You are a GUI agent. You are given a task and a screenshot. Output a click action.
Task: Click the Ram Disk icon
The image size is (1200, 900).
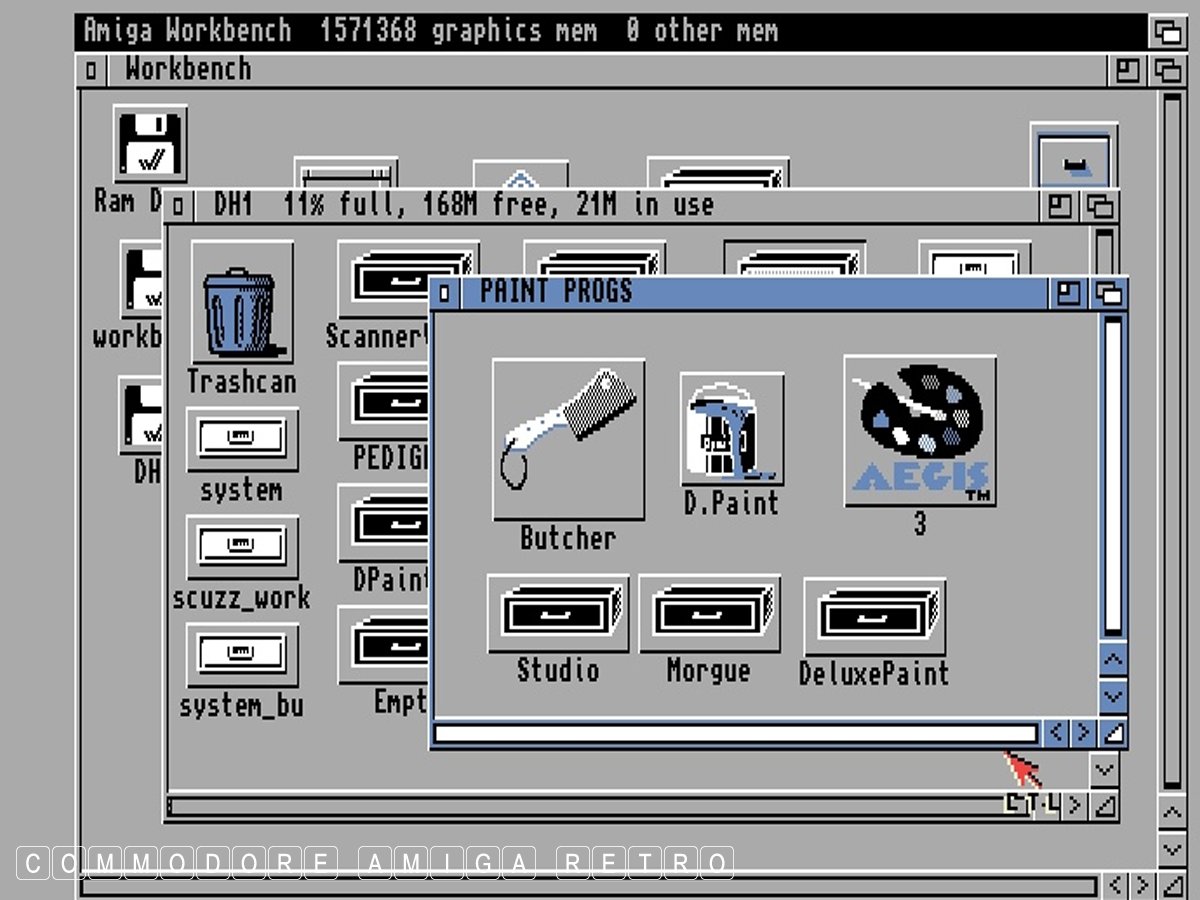pos(150,144)
